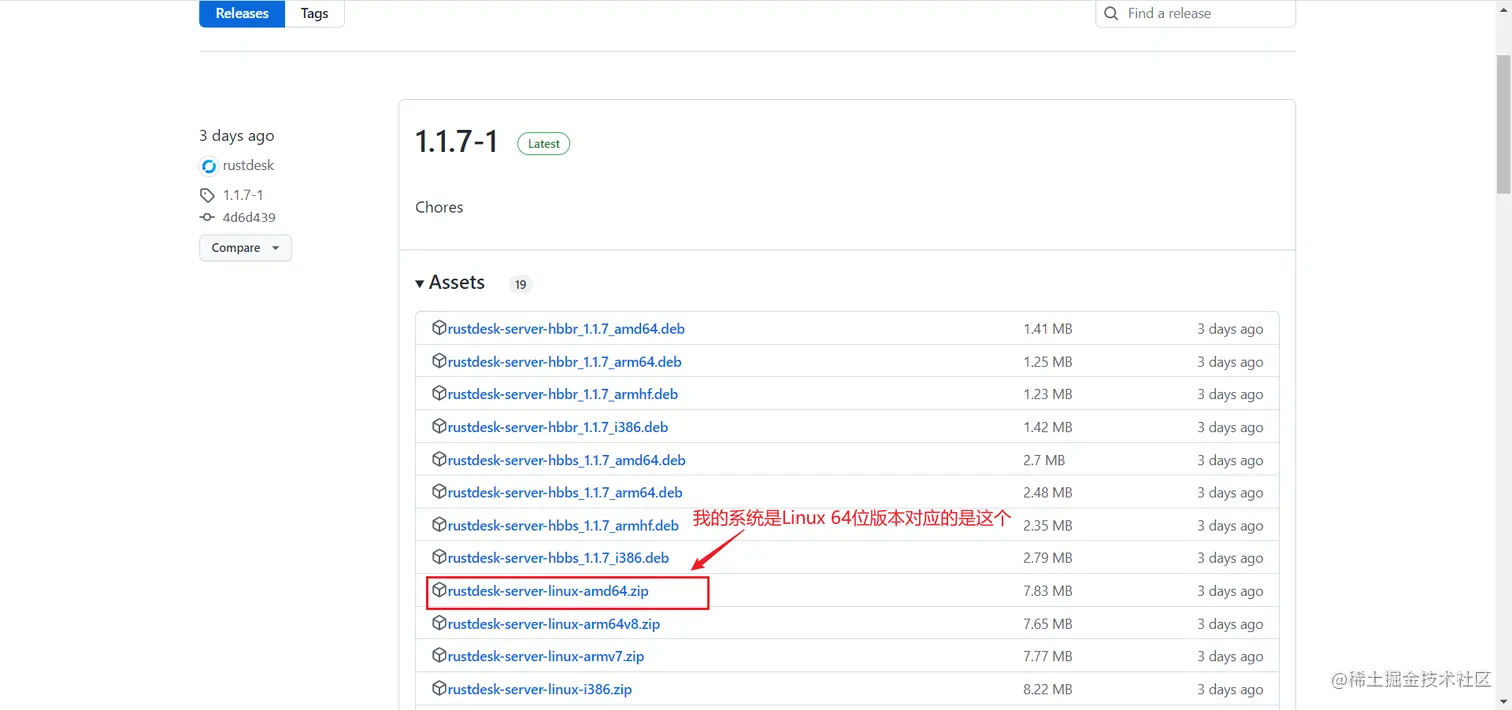Click package icon for hbbr_1.1.7_i386.deb

[439, 426]
